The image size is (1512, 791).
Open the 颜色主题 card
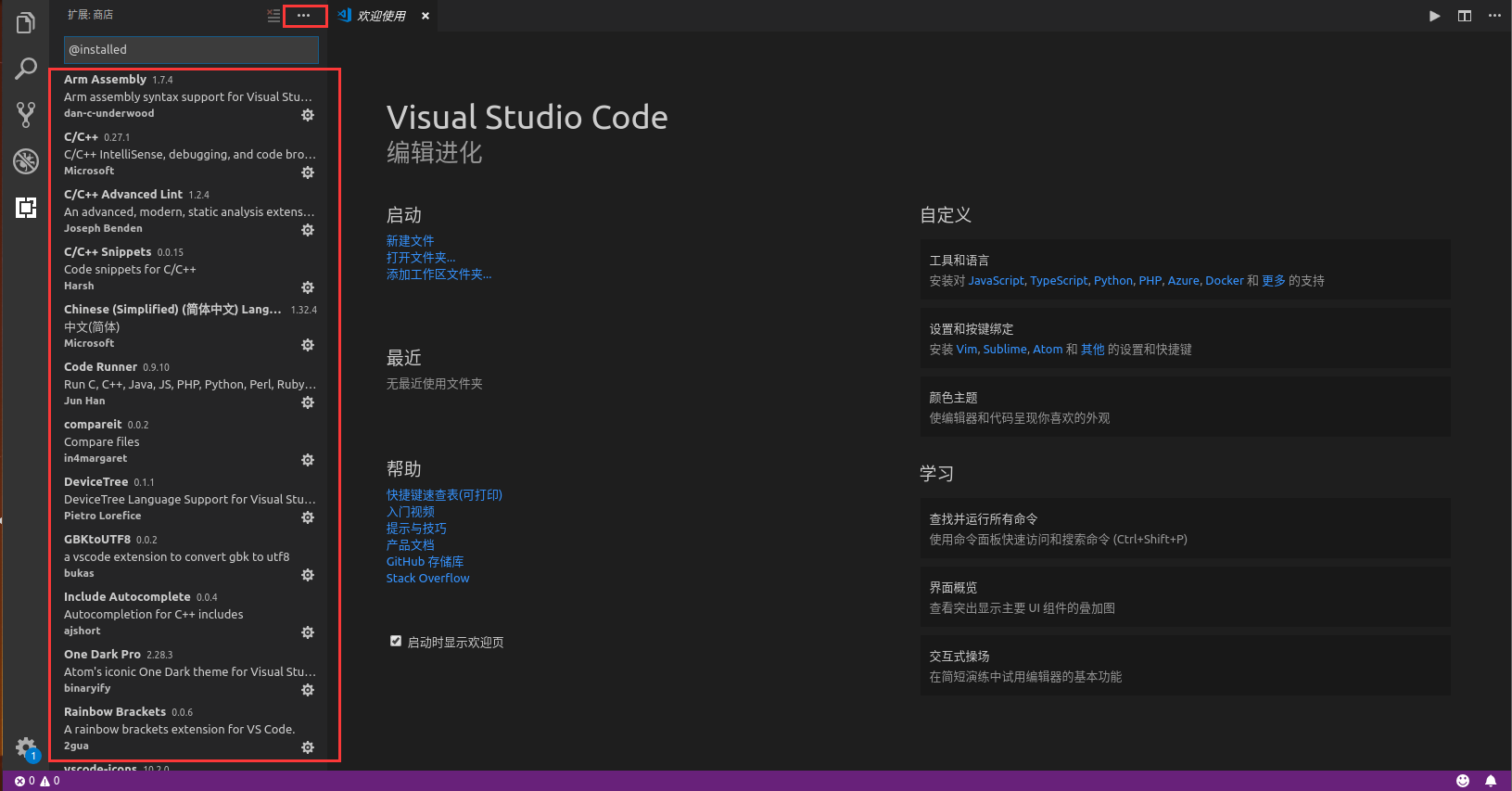tap(1185, 407)
